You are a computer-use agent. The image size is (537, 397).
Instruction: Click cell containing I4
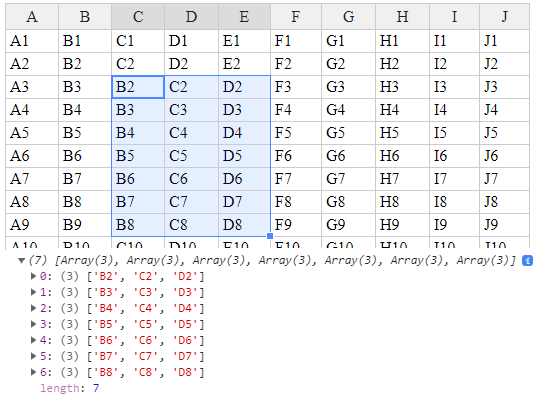[454, 110]
